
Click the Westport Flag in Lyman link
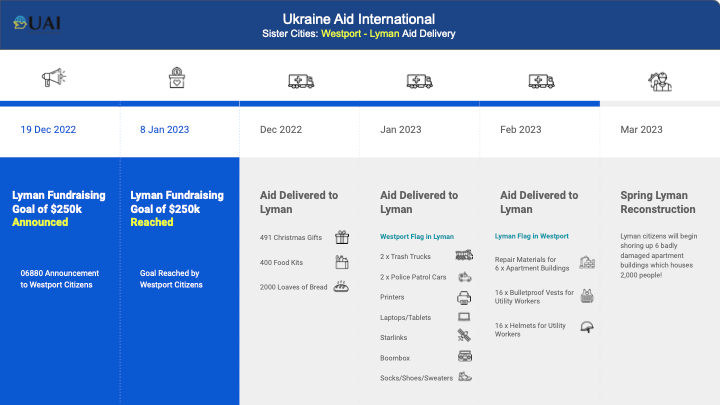point(417,236)
